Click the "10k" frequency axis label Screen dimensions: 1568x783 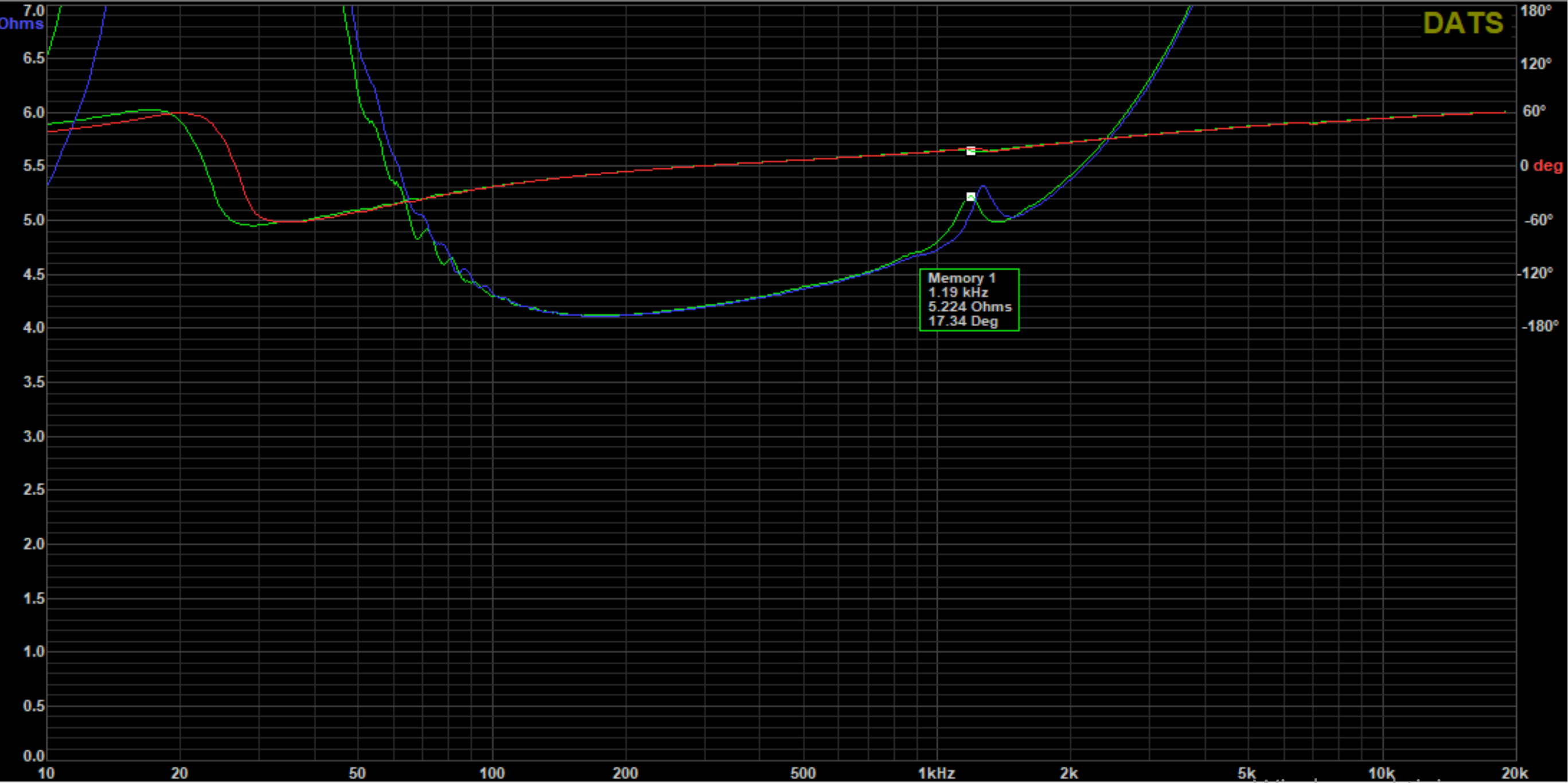1381,773
